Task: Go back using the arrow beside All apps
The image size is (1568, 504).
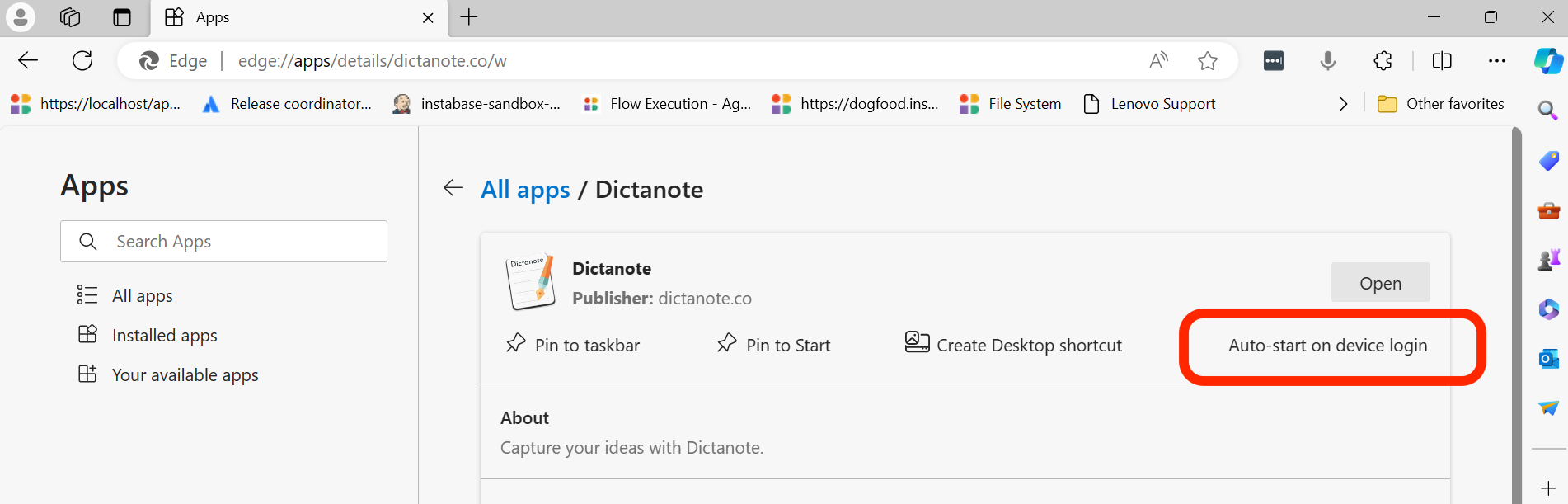Action: point(453,188)
